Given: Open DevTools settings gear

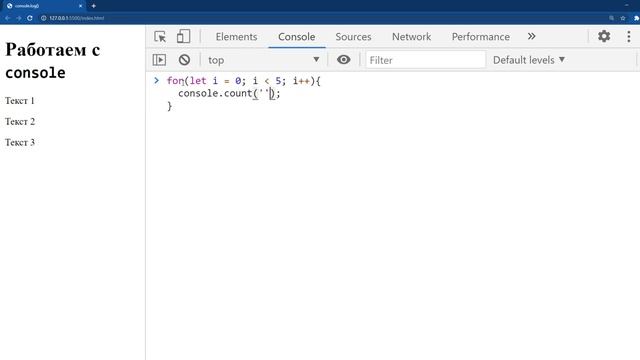Looking at the screenshot, I should coord(604,36).
